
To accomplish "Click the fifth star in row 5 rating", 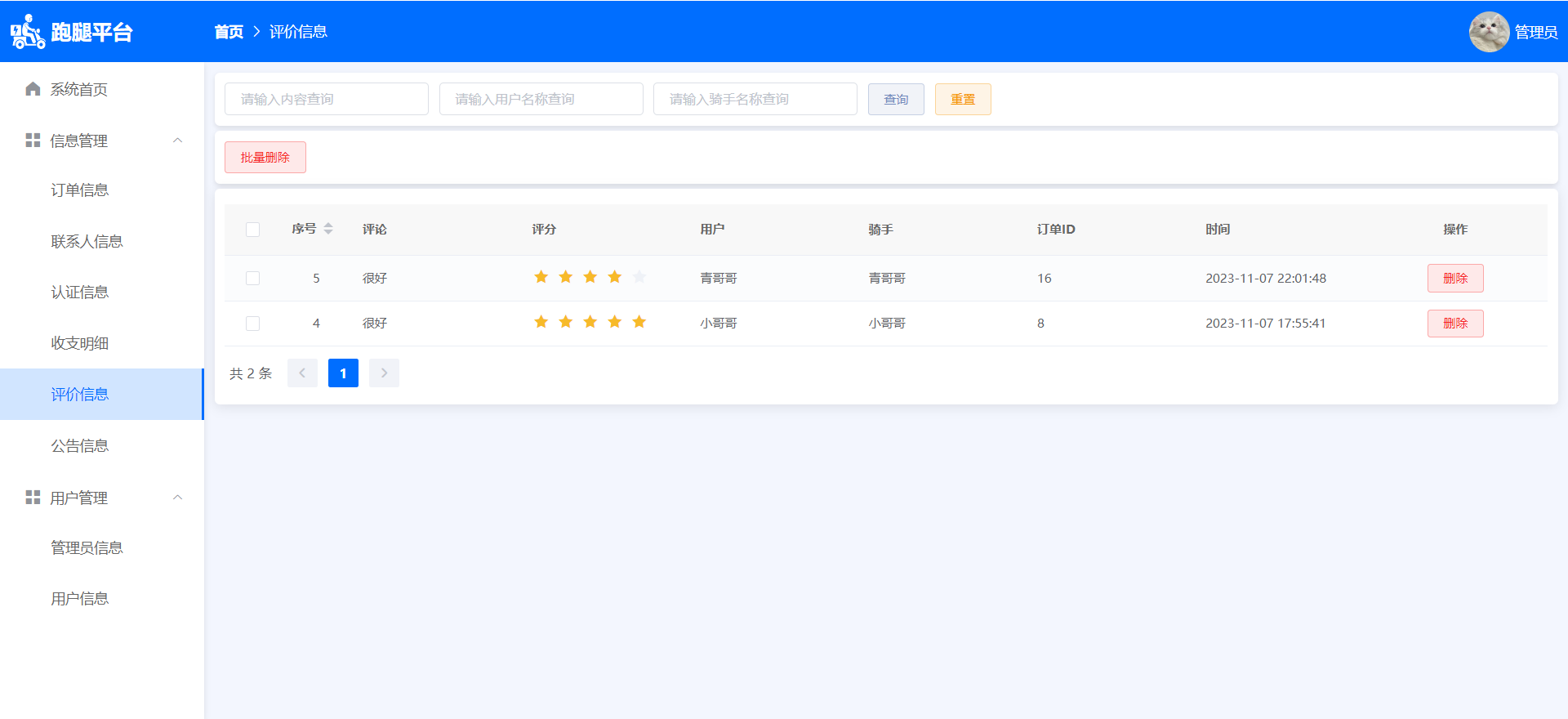I will pyautogui.click(x=639, y=277).
